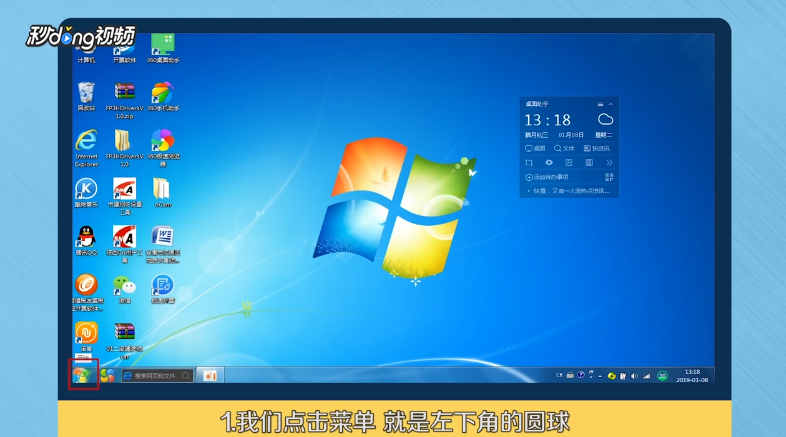Open the bottom WinRAR archive icon

[124, 340]
